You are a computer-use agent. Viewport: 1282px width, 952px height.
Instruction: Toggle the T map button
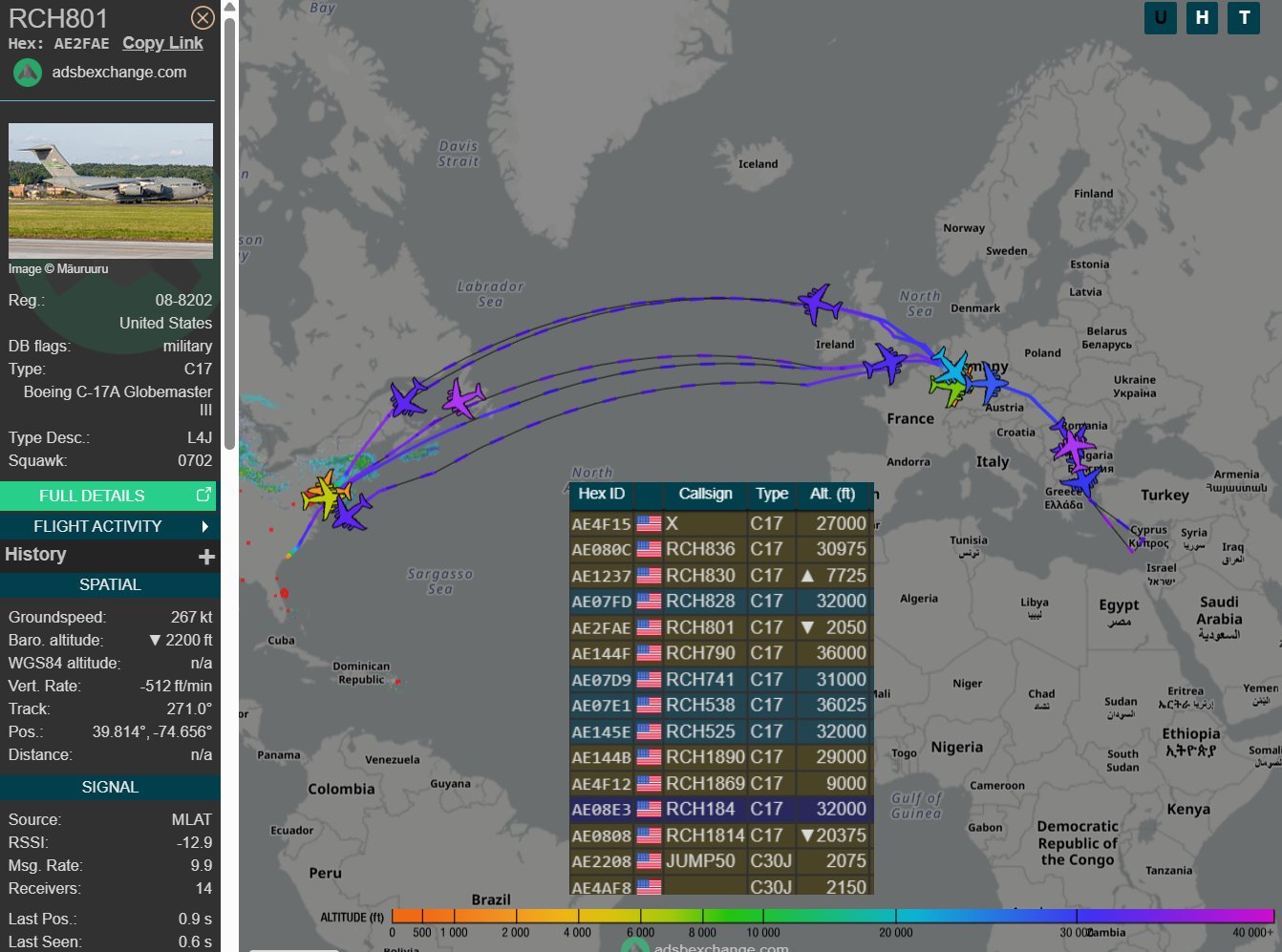pyautogui.click(x=1245, y=17)
